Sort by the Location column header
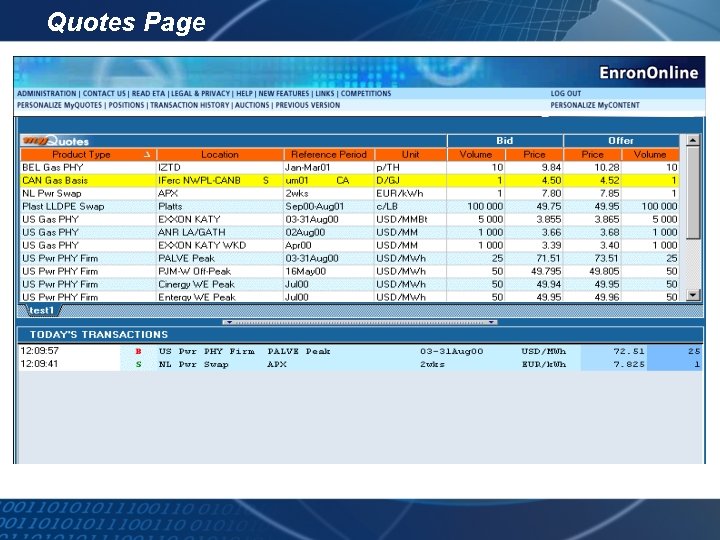 [x=220, y=155]
